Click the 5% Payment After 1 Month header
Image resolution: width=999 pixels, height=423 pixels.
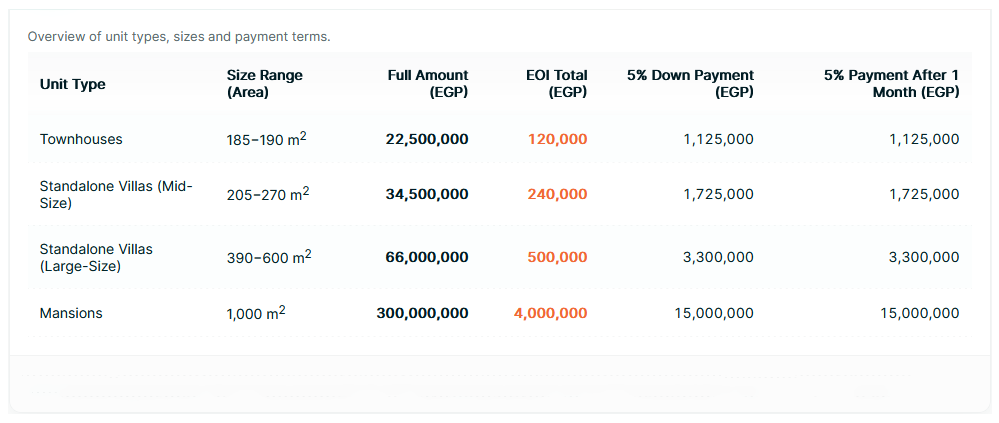coord(891,84)
